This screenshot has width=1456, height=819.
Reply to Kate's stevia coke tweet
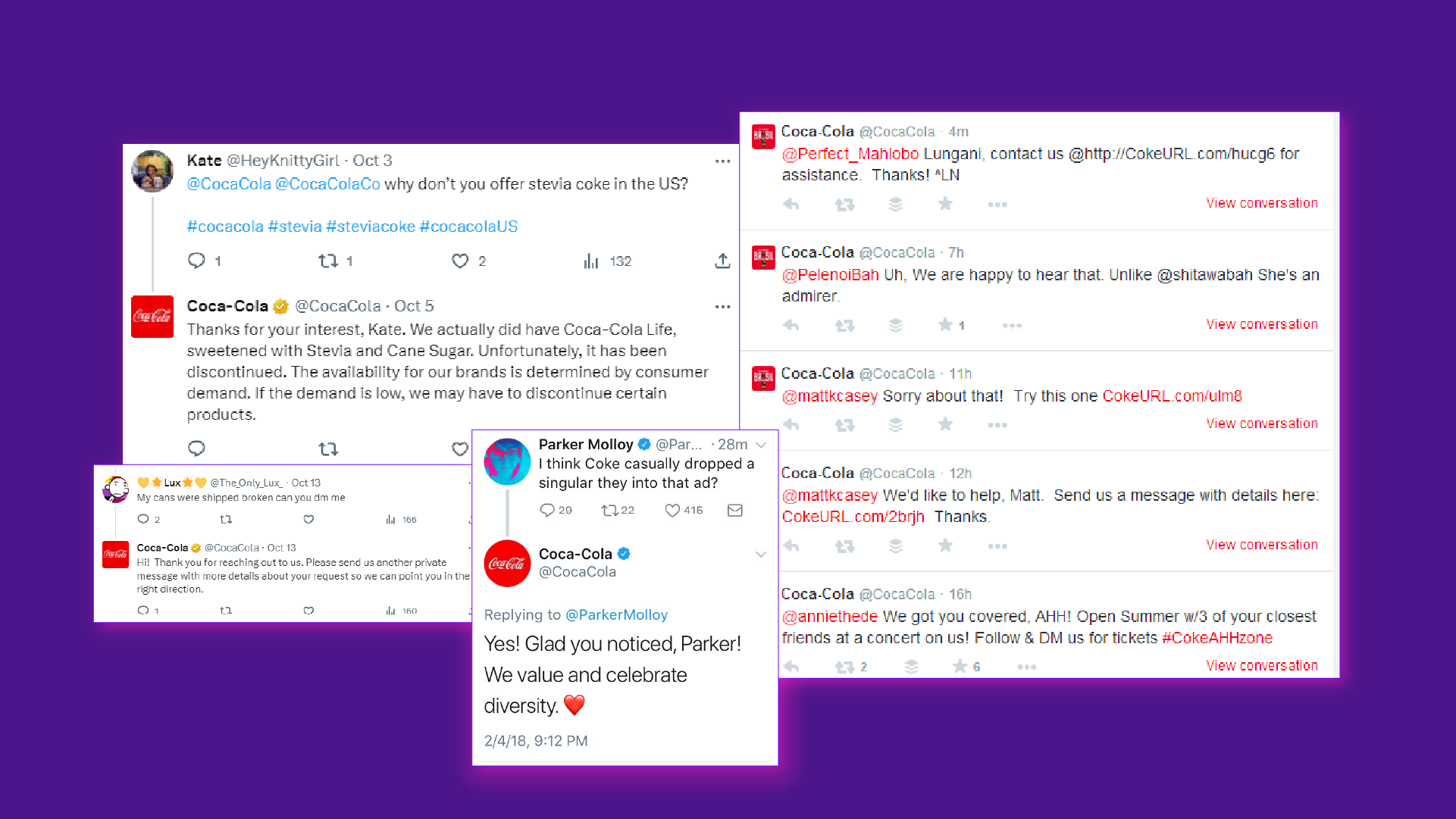(x=197, y=261)
